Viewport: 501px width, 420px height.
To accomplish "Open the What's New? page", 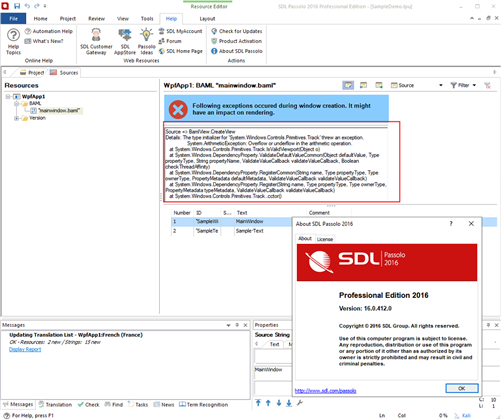I will [44, 41].
